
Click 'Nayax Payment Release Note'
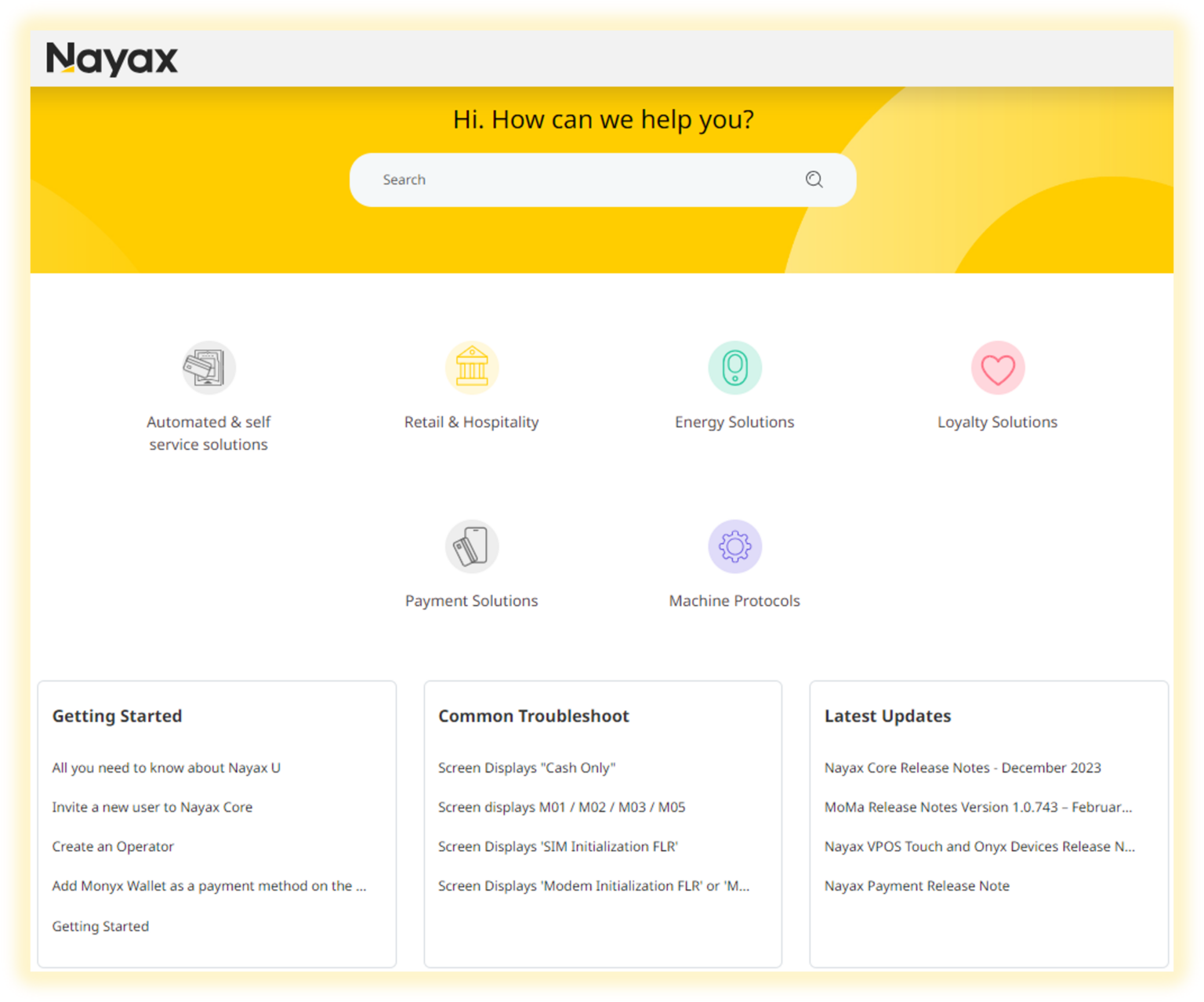pos(916,886)
